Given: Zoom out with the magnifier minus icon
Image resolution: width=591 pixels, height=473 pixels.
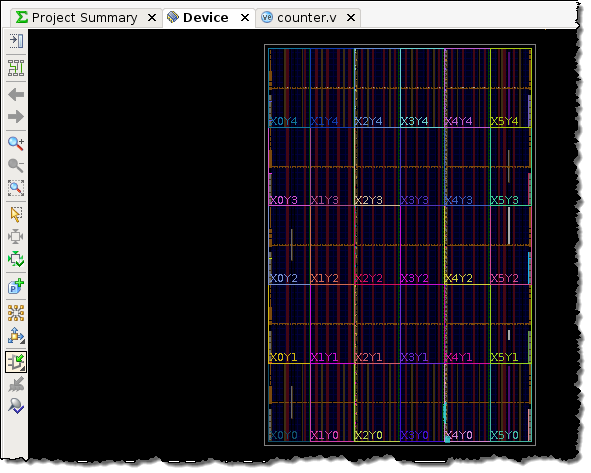Looking at the screenshot, I should [16, 165].
